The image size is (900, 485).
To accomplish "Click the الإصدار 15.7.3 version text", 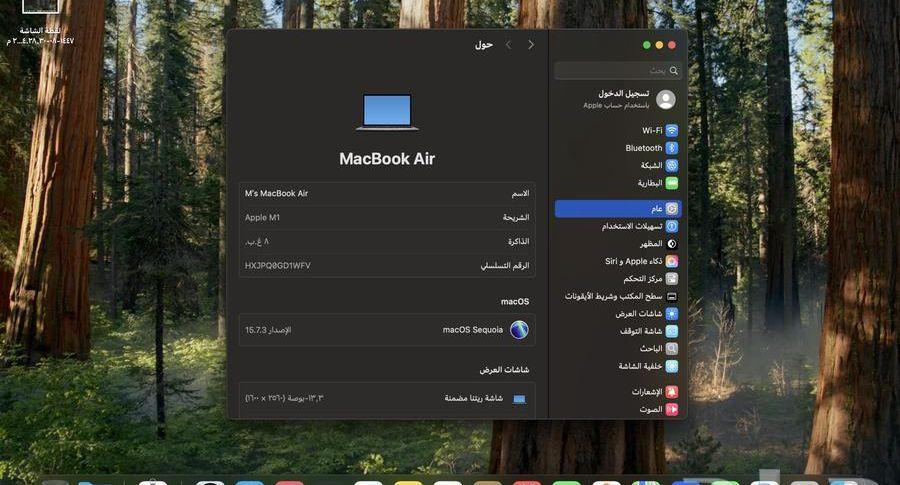I will (x=268, y=330).
